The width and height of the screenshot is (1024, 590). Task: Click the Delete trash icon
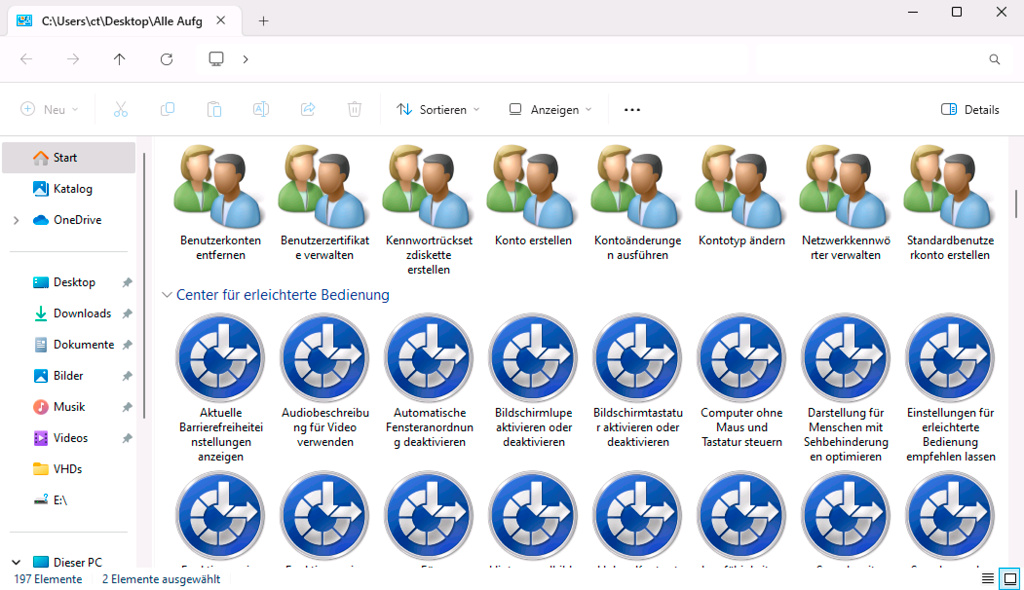point(355,110)
